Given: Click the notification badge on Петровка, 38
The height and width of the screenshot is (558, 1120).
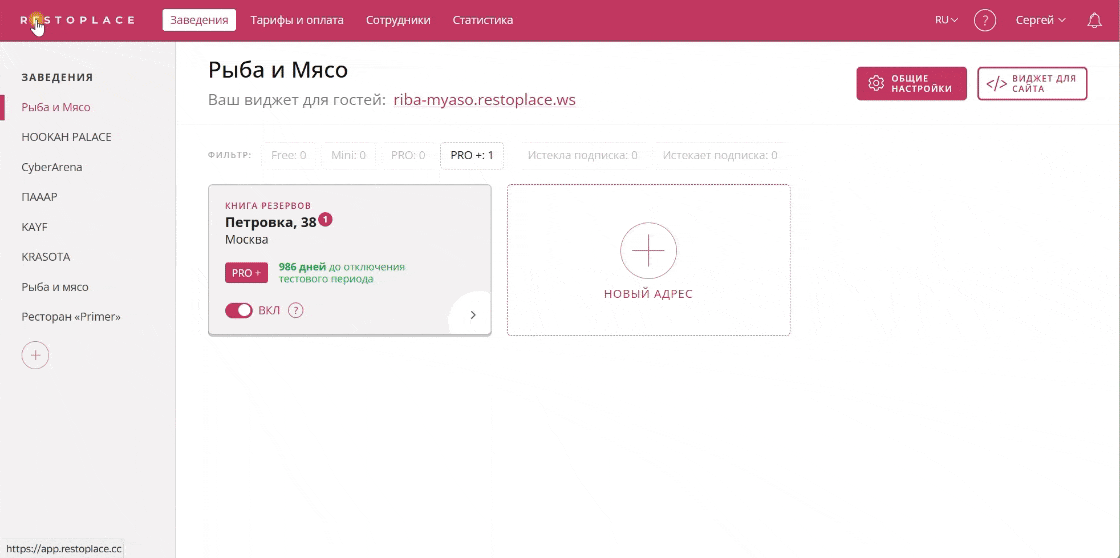Looking at the screenshot, I should point(326,219).
